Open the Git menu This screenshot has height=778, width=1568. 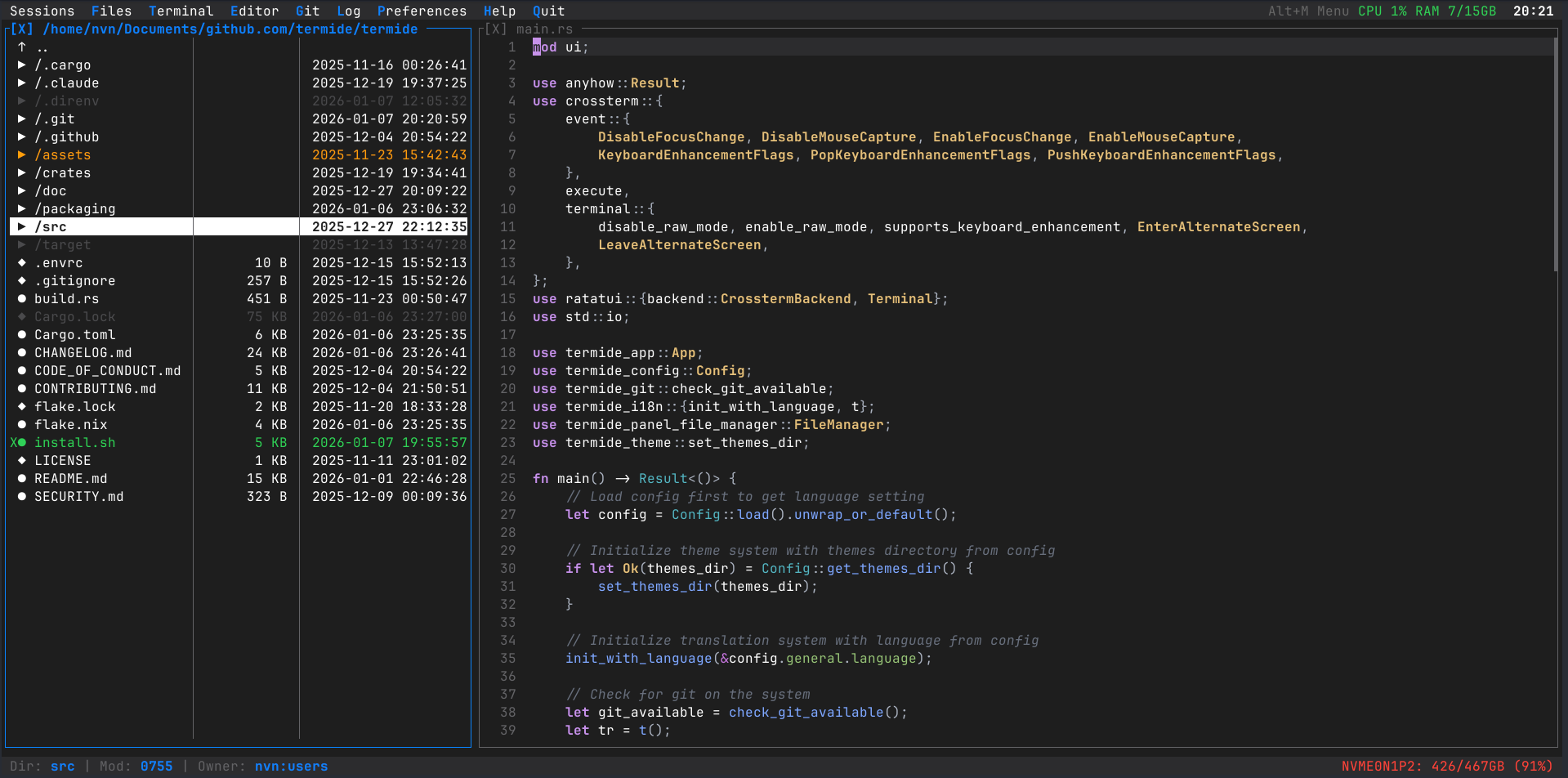coord(307,11)
